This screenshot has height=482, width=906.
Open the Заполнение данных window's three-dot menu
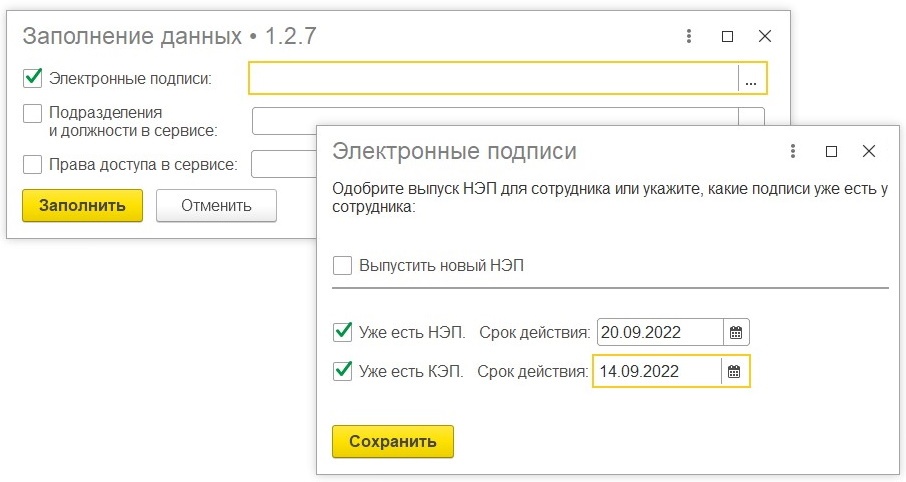[x=689, y=36]
